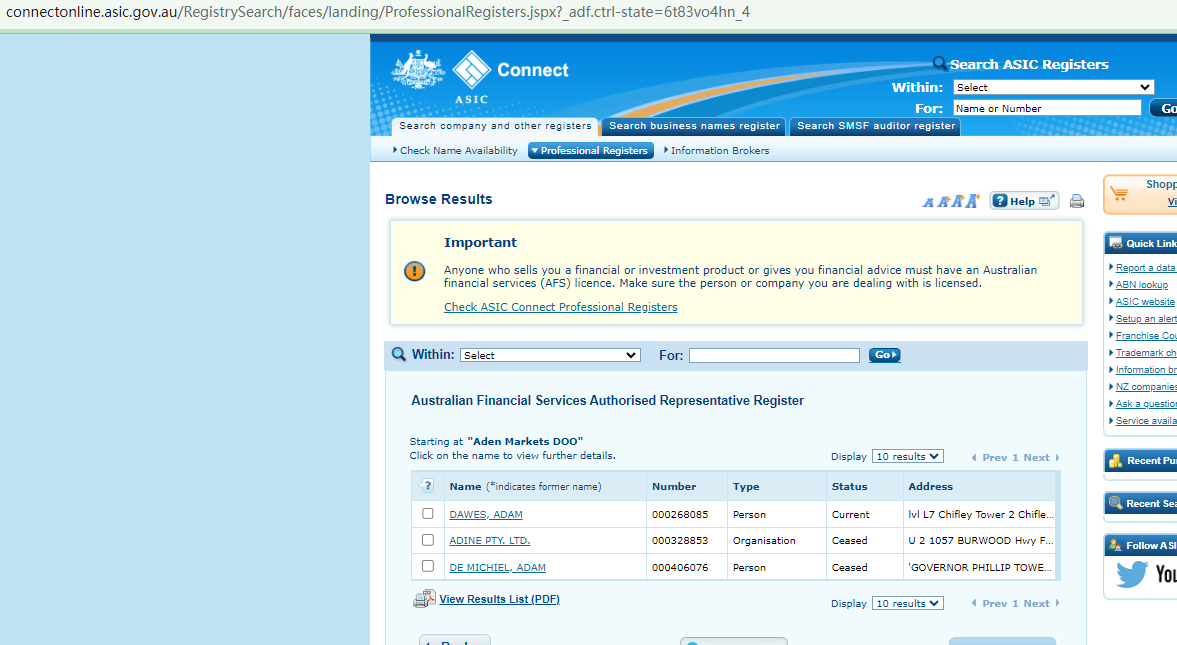Image resolution: width=1177 pixels, height=645 pixels.
Task: Switch to Search company and other registers tab
Action: click(x=495, y=126)
